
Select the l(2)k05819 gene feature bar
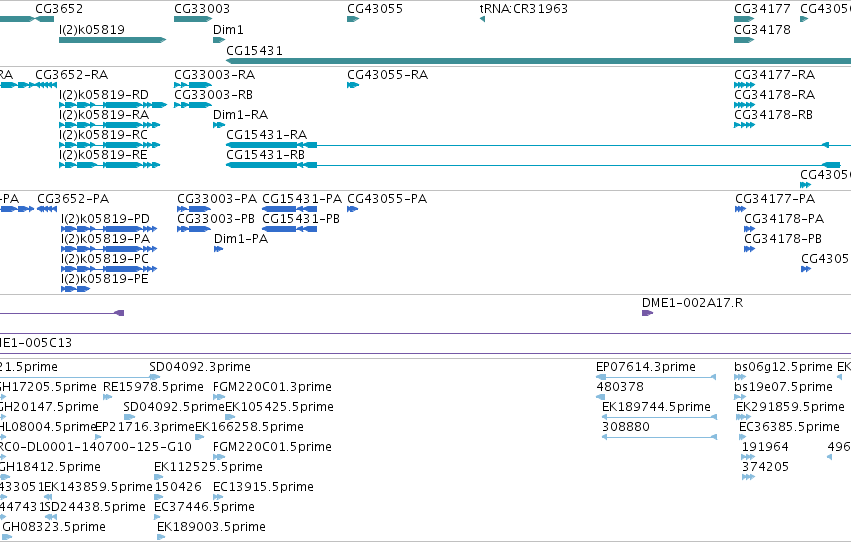click(112, 40)
